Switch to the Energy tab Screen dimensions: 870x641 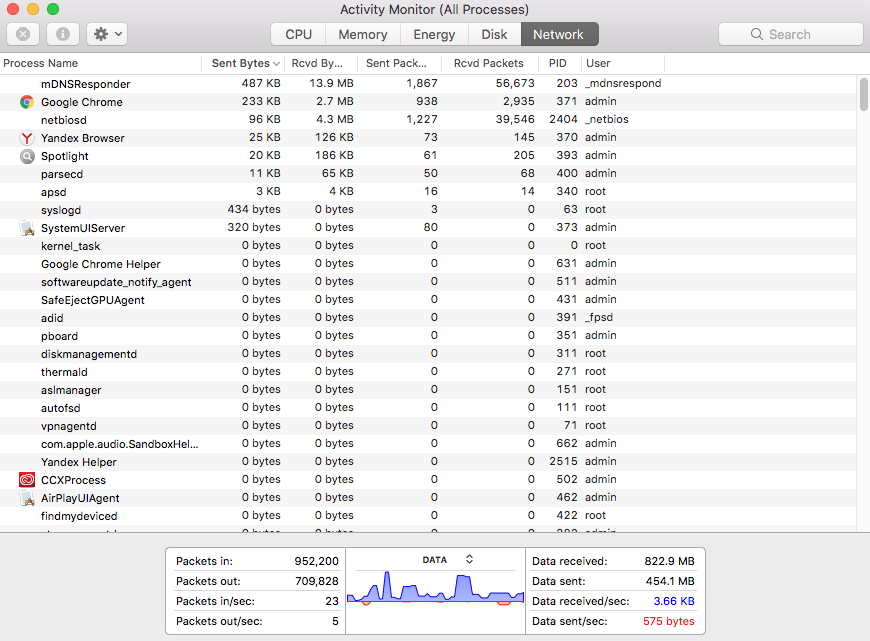pyautogui.click(x=434, y=34)
